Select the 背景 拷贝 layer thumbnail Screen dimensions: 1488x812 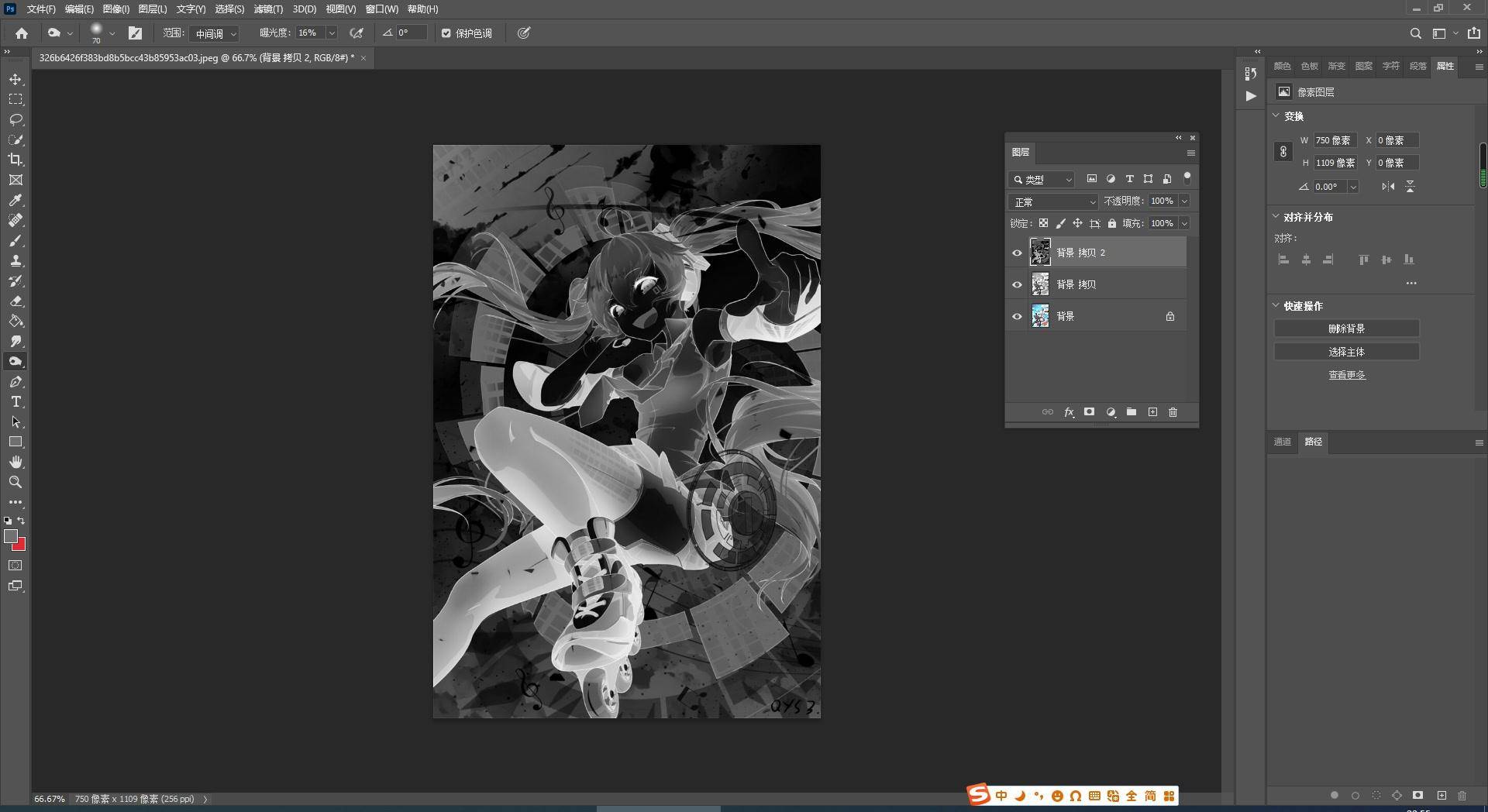(x=1040, y=284)
